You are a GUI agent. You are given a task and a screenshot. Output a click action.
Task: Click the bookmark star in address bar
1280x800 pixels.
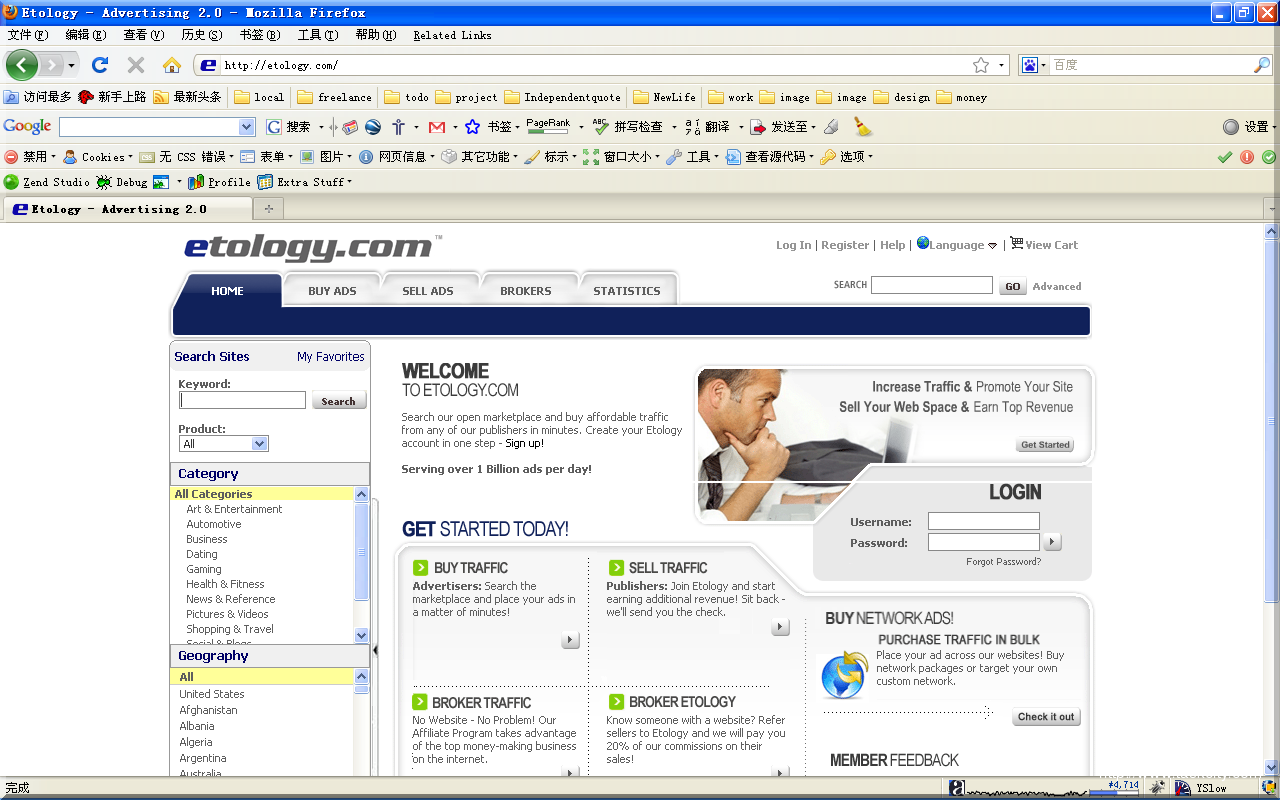click(x=981, y=65)
